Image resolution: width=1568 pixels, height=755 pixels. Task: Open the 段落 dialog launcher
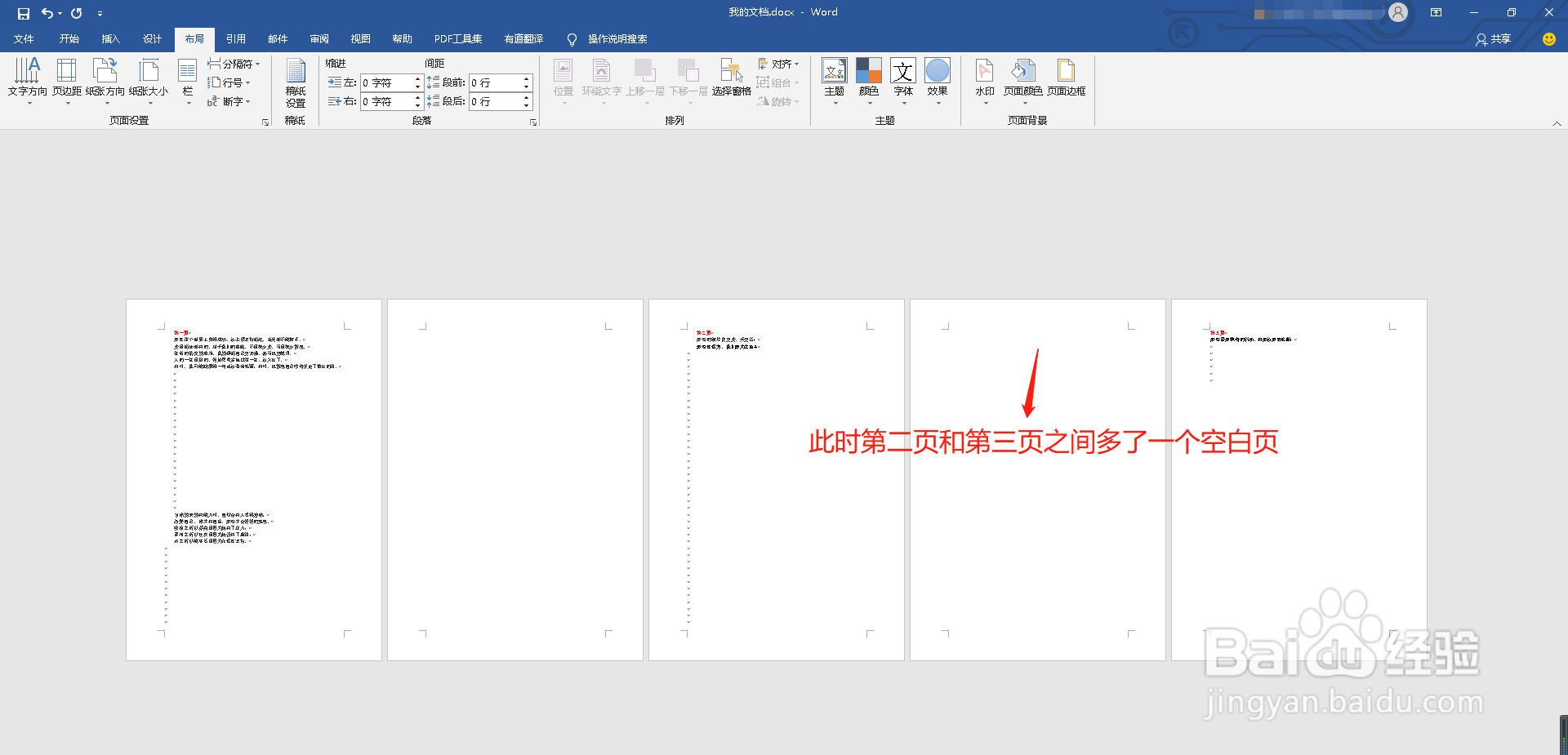[x=533, y=122]
